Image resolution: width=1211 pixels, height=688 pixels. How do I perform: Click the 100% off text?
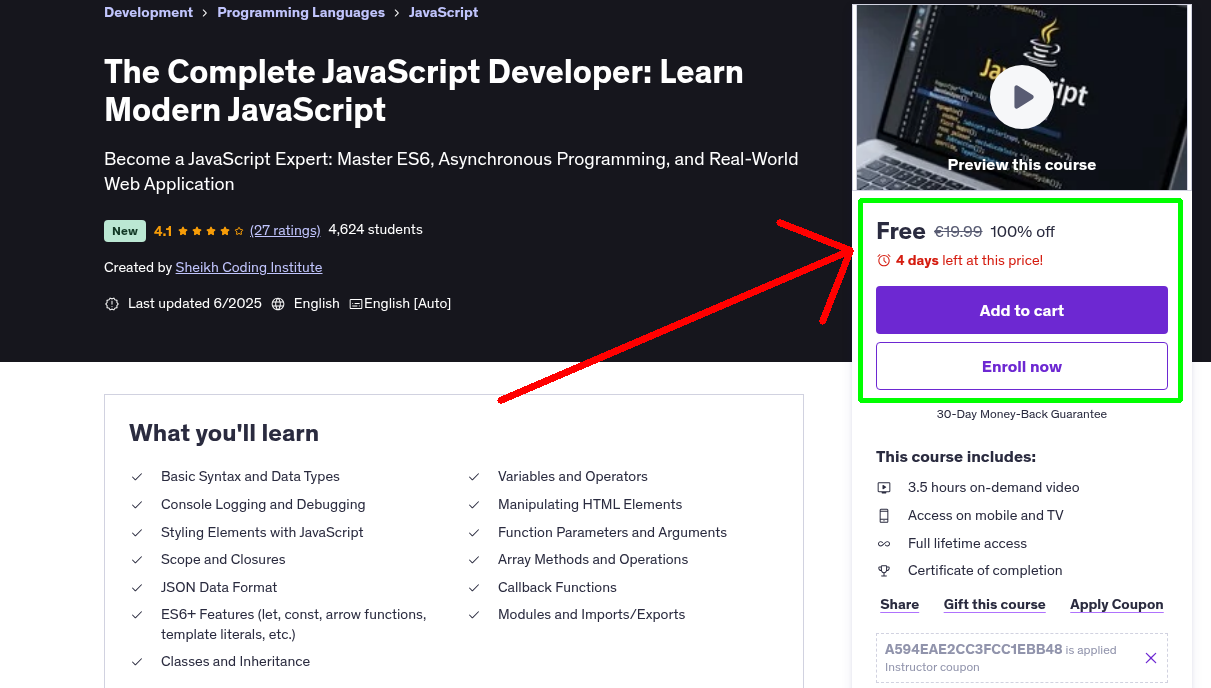[x=1022, y=232]
